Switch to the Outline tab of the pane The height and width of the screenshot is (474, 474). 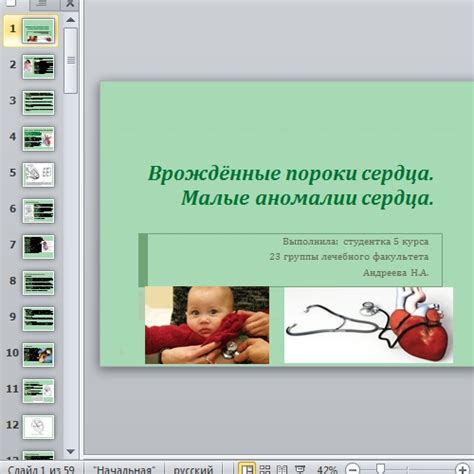[x=42, y=4]
